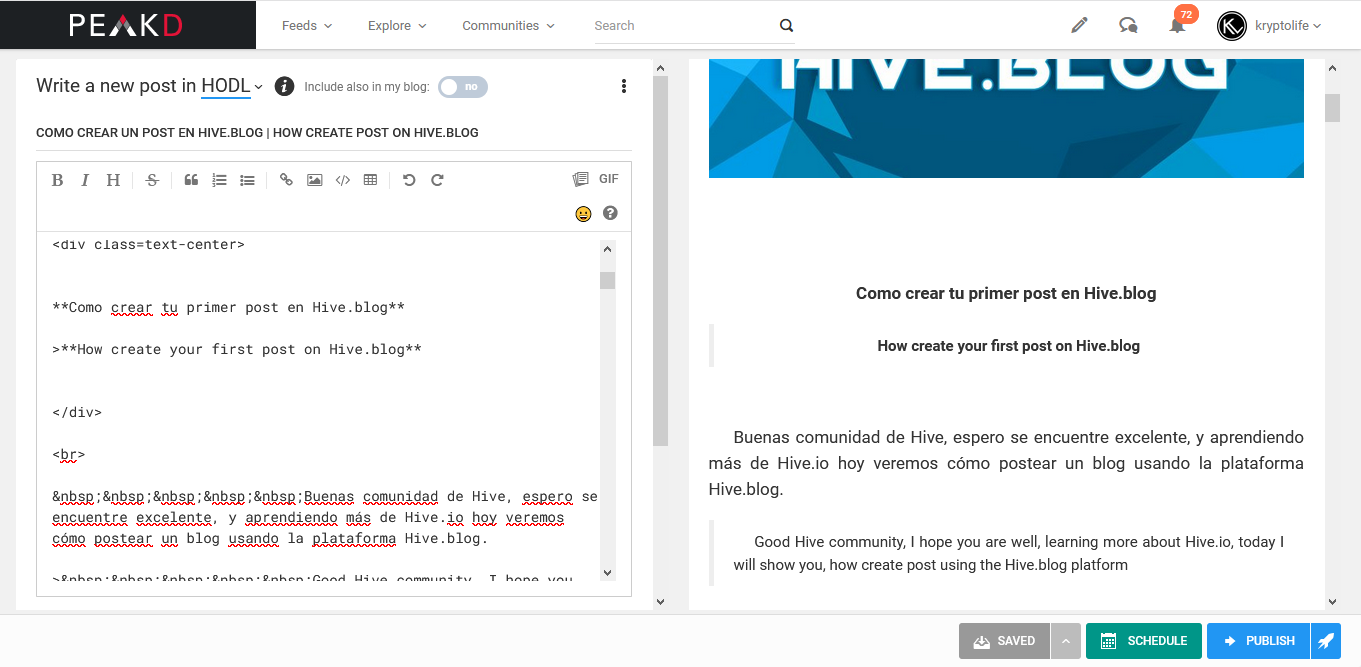Expand the arrow next to Saved
This screenshot has height=667, width=1361.
click(x=1066, y=641)
